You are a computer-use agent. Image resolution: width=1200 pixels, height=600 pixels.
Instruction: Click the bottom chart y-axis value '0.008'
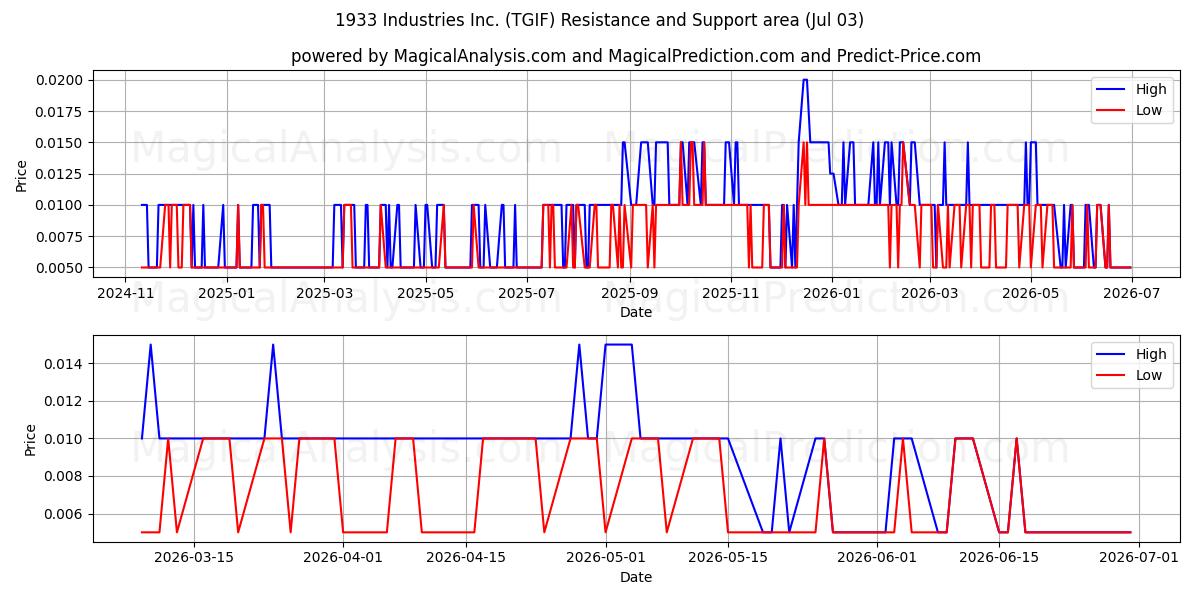[66, 477]
